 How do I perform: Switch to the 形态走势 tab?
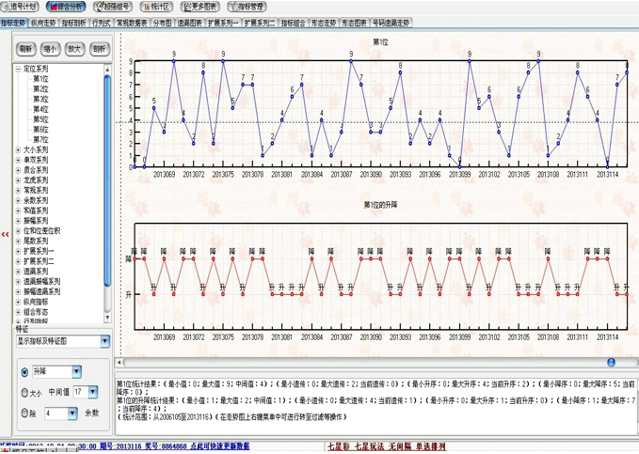(x=324, y=23)
